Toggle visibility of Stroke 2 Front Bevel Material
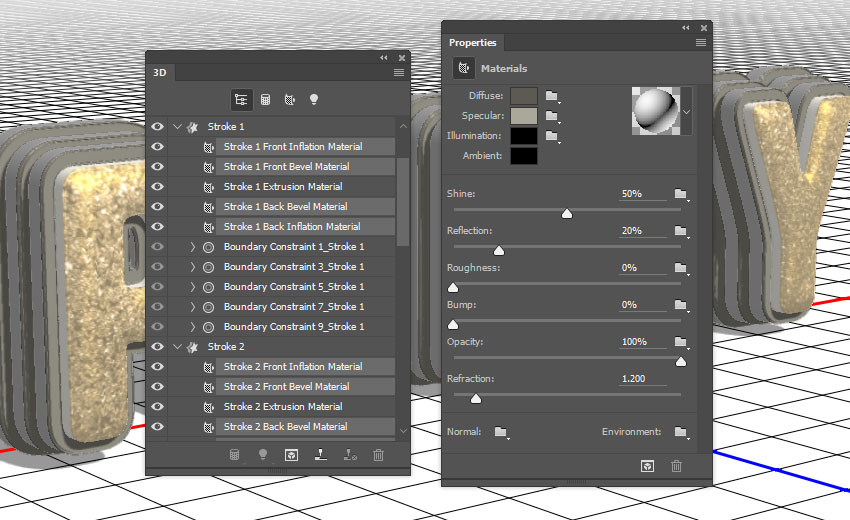The width and height of the screenshot is (850, 520). [x=157, y=387]
